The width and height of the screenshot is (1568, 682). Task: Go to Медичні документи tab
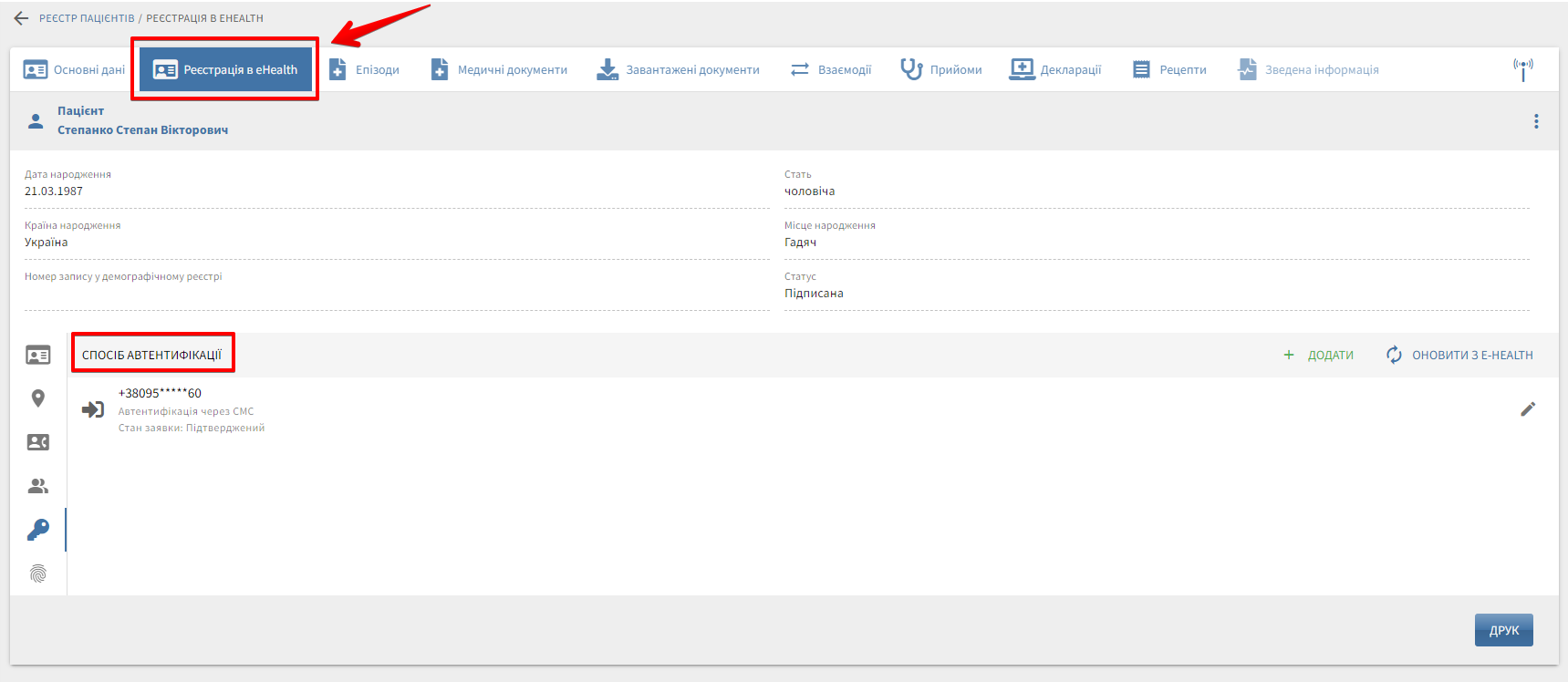[x=499, y=70]
